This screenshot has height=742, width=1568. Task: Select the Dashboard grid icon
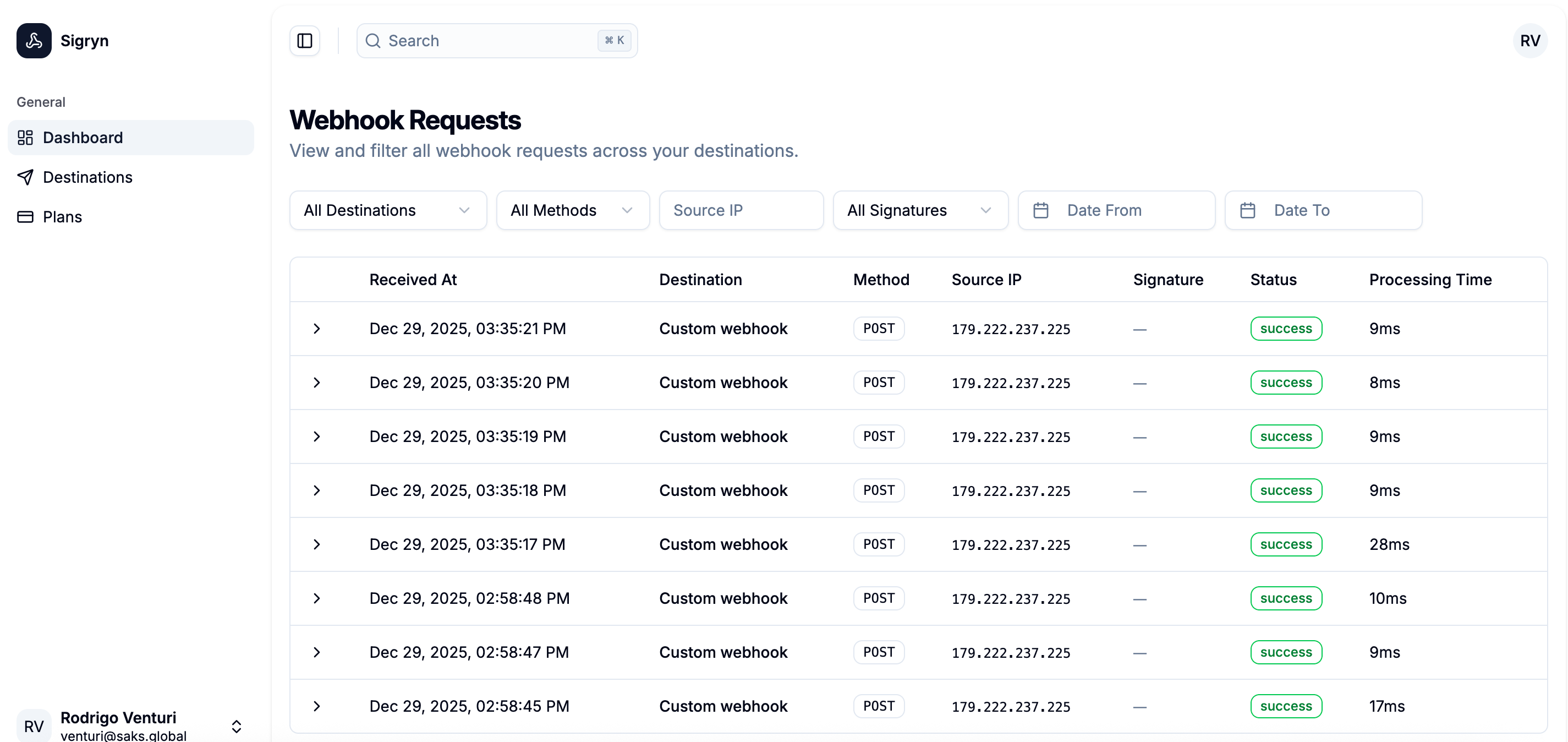coord(25,138)
